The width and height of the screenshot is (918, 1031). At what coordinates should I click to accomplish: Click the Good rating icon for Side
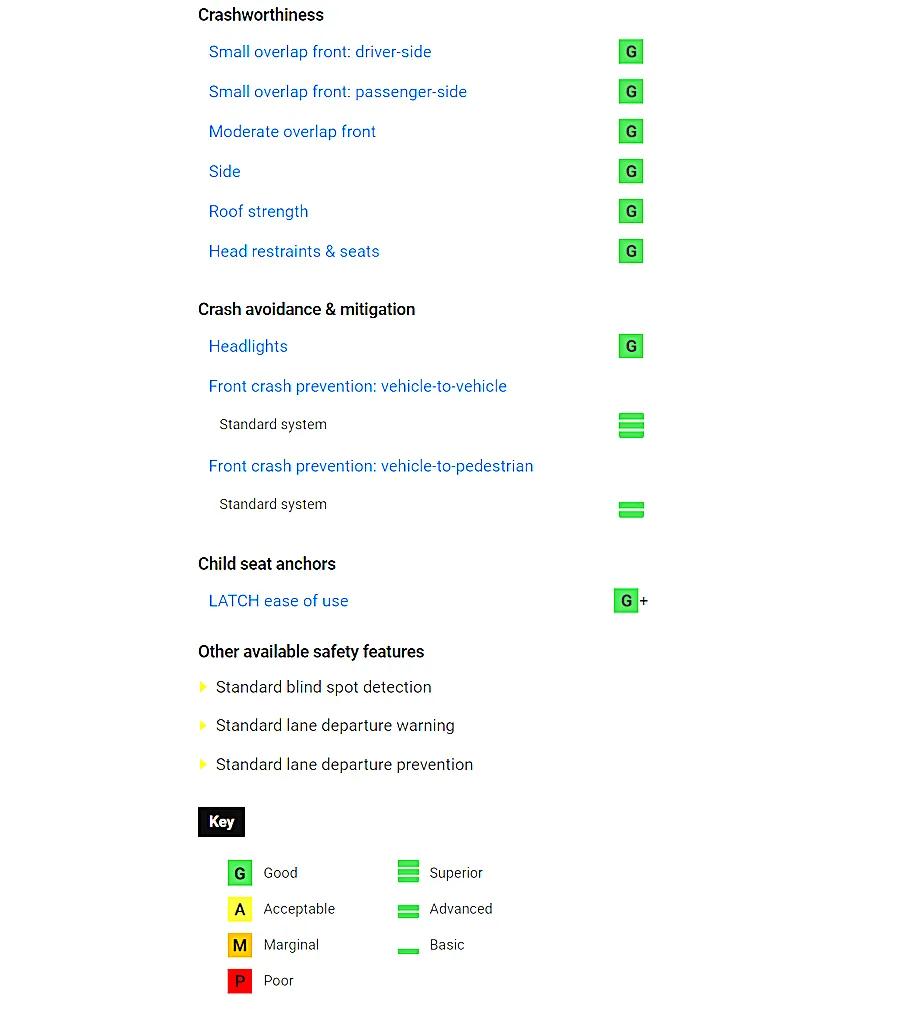pos(630,172)
